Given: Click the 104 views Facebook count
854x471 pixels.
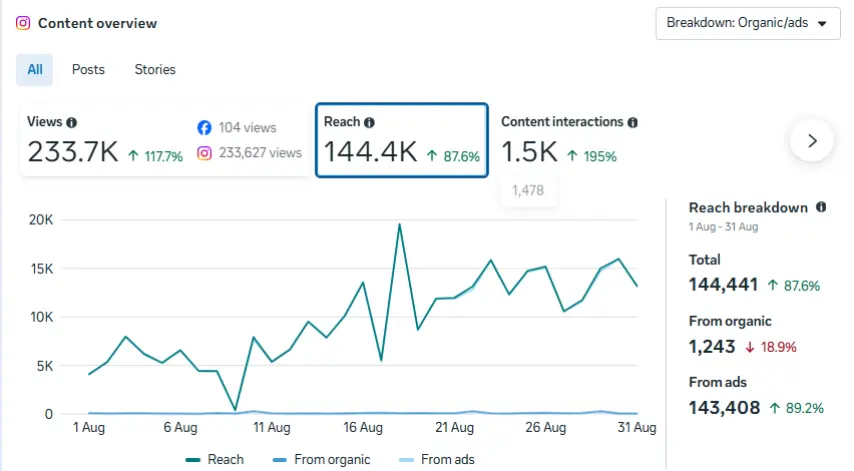Looking at the screenshot, I should click(247, 128).
